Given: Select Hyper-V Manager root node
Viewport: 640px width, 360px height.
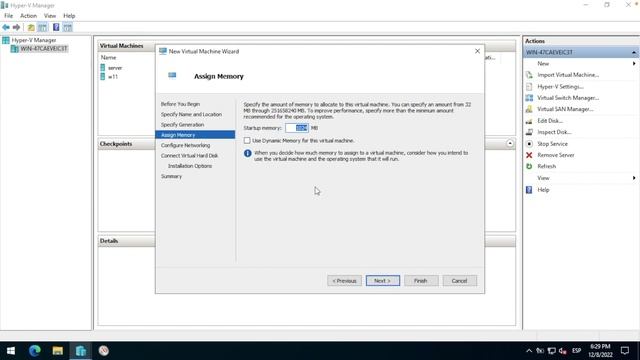Looking at the screenshot, I should tap(34, 40).
